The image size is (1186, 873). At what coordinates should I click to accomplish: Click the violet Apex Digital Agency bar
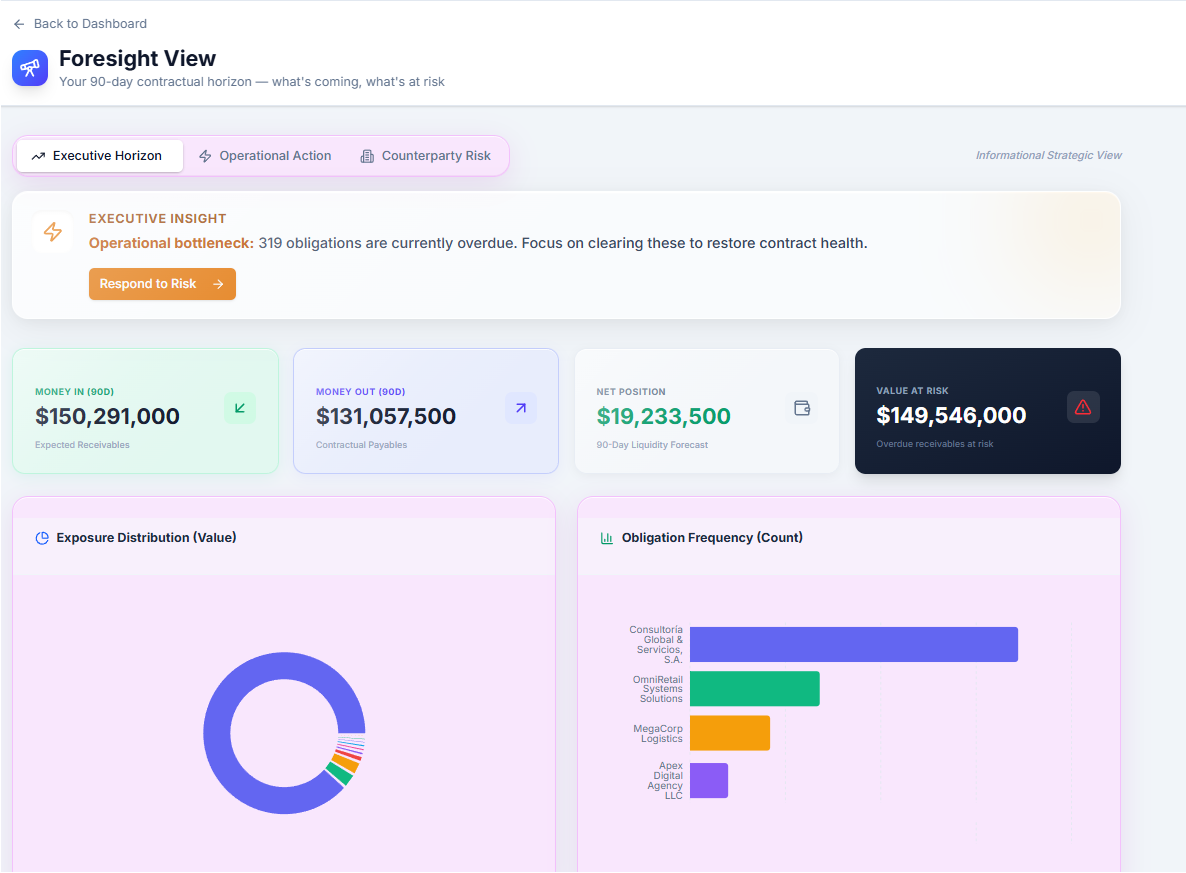click(708, 781)
